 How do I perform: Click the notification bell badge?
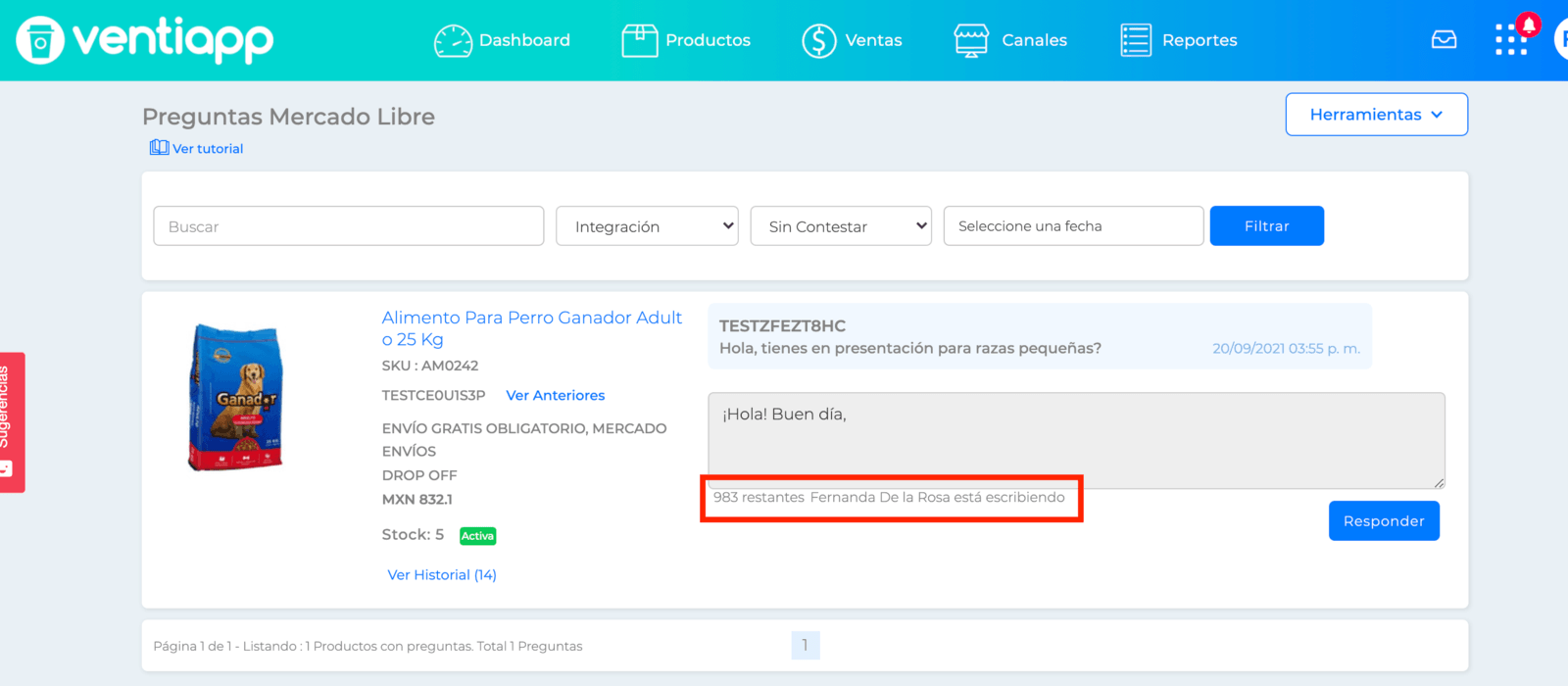coord(1529,24)
